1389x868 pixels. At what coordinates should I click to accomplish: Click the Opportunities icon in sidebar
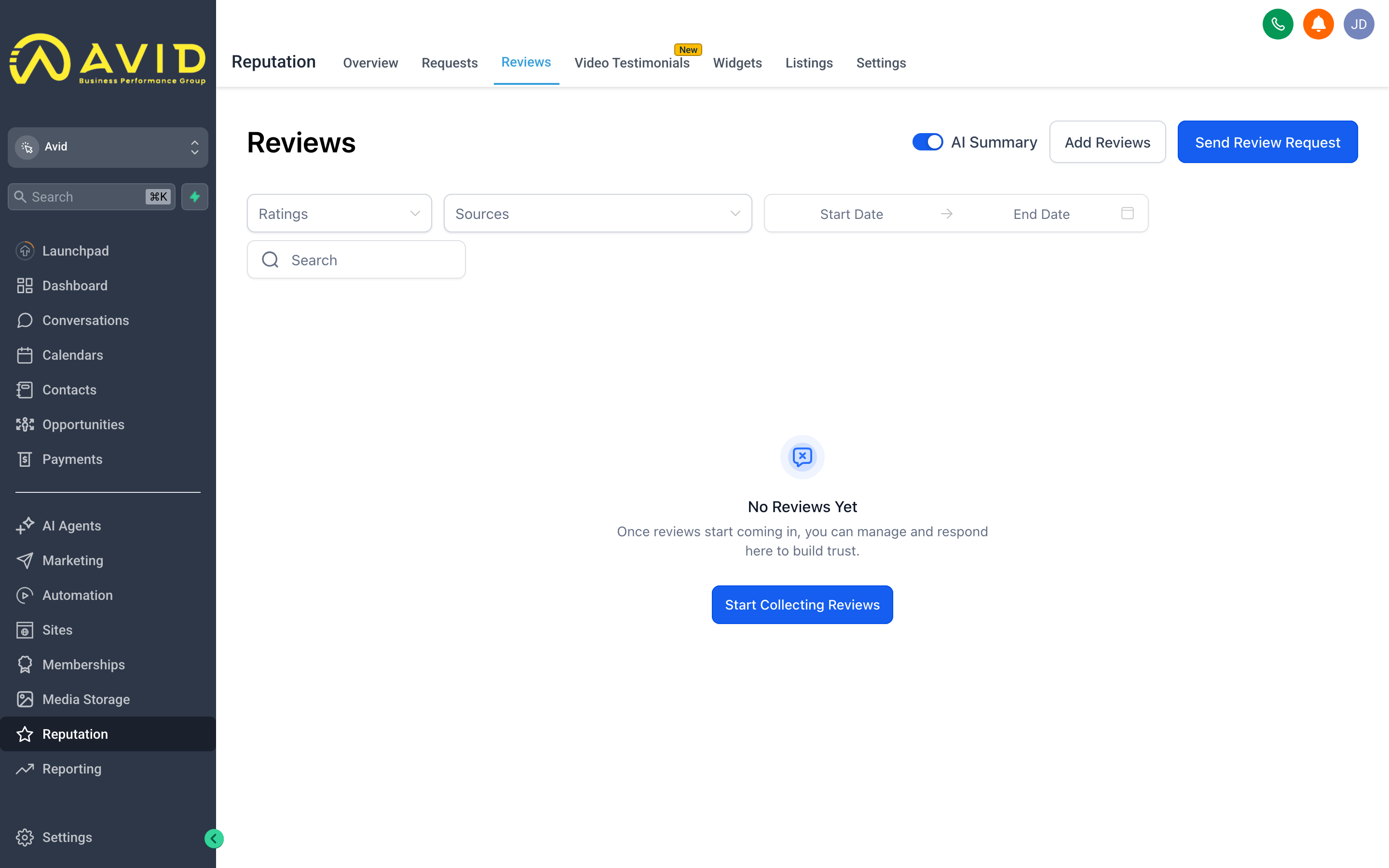click(x=25, y=424)
